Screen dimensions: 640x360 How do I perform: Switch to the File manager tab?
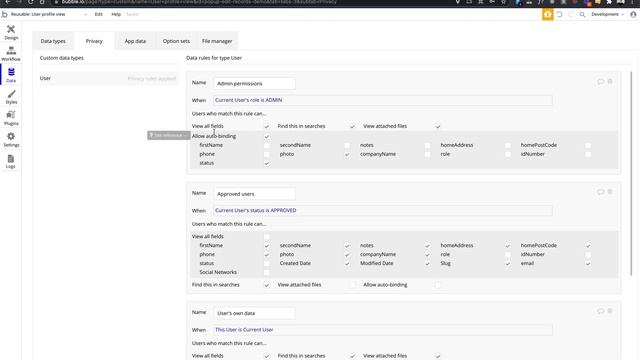click(217, 41)
